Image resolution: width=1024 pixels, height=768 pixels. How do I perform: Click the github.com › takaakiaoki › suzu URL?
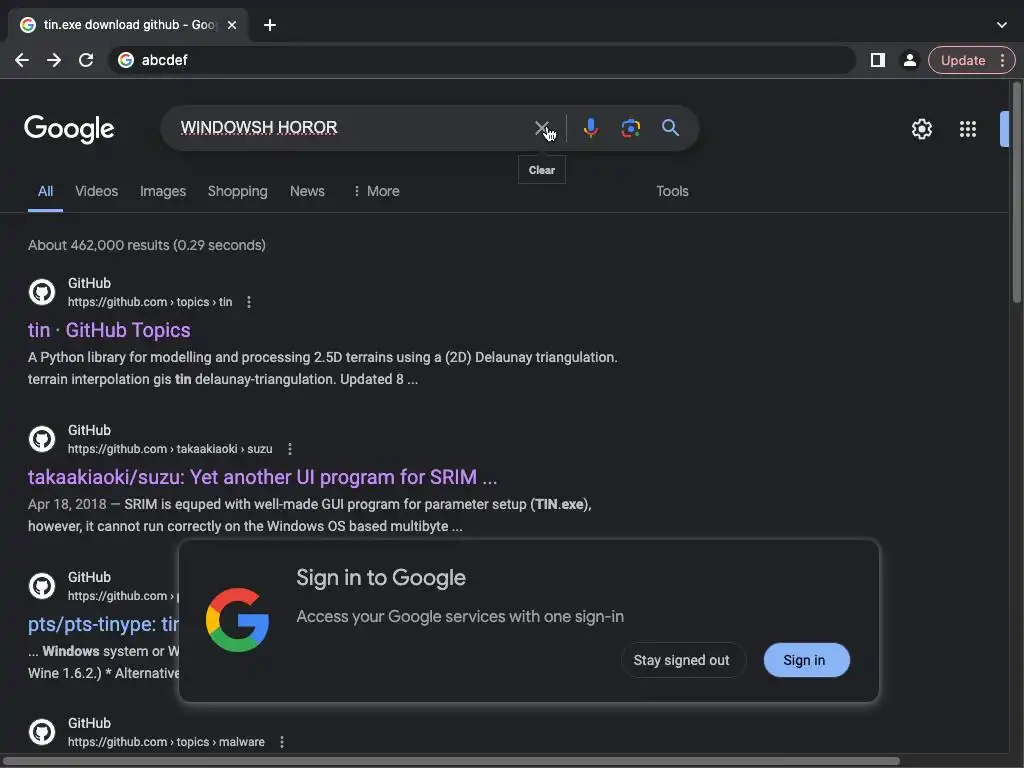coord(170,449)
